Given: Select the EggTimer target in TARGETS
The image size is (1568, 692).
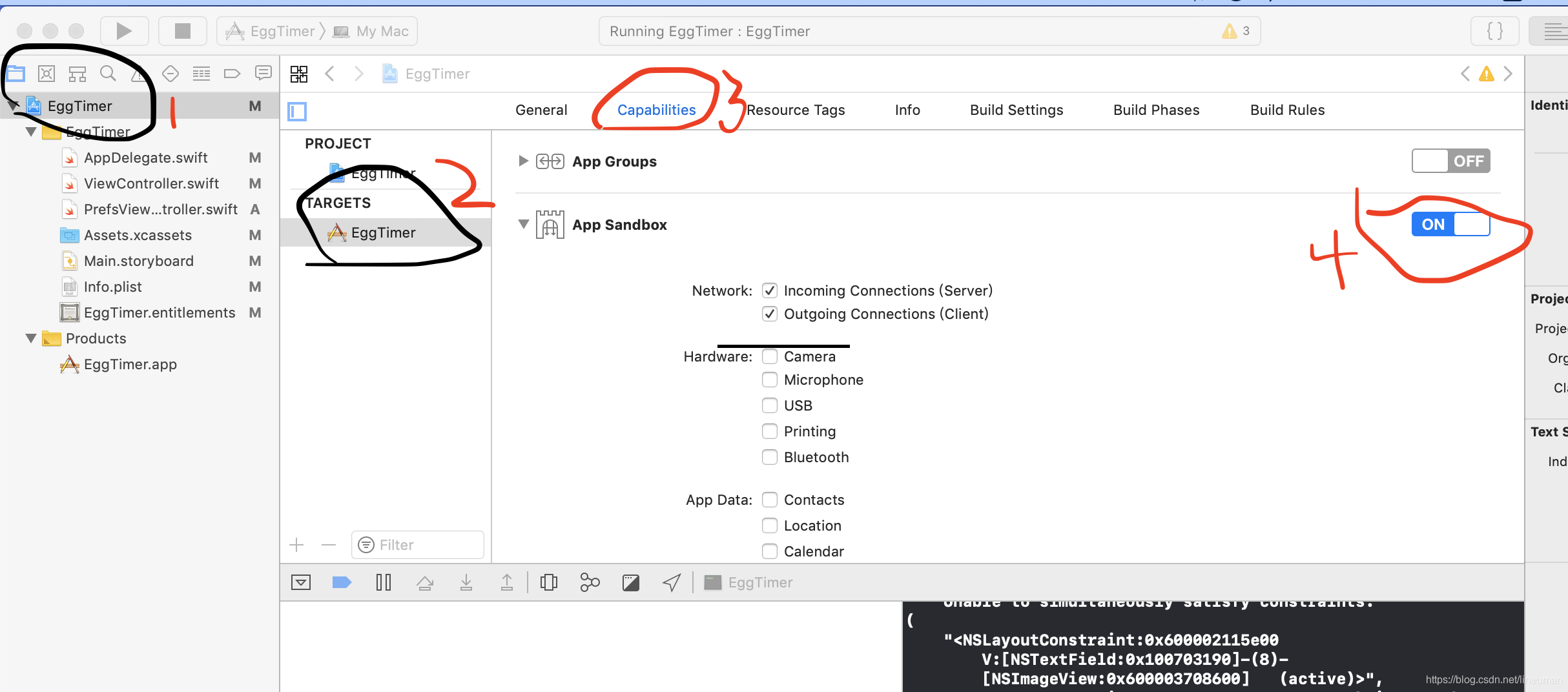Looking at the screenshot, I should (x=386, y=232).
